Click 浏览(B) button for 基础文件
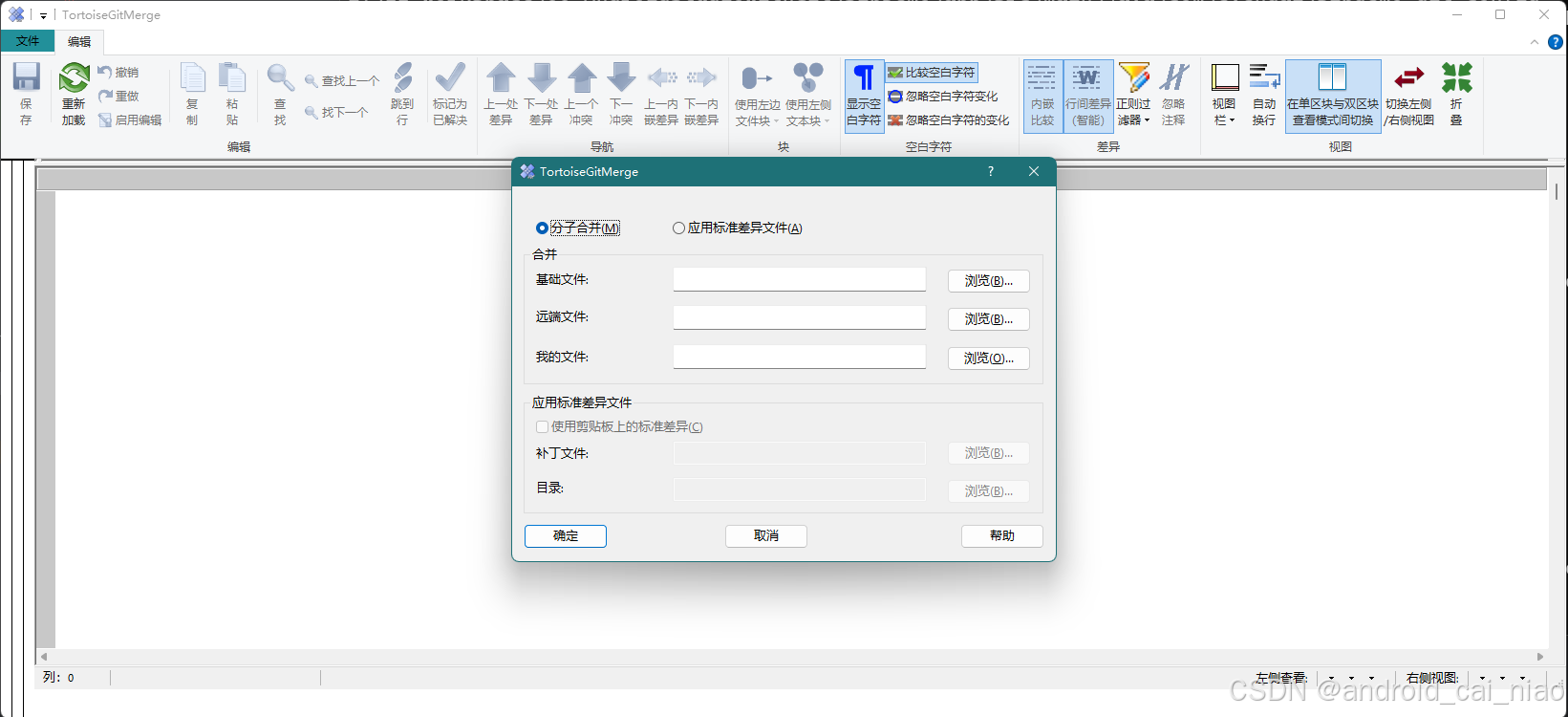This screenshot has height=717, width=1568. pyautogui.click(x=988, y=281)
